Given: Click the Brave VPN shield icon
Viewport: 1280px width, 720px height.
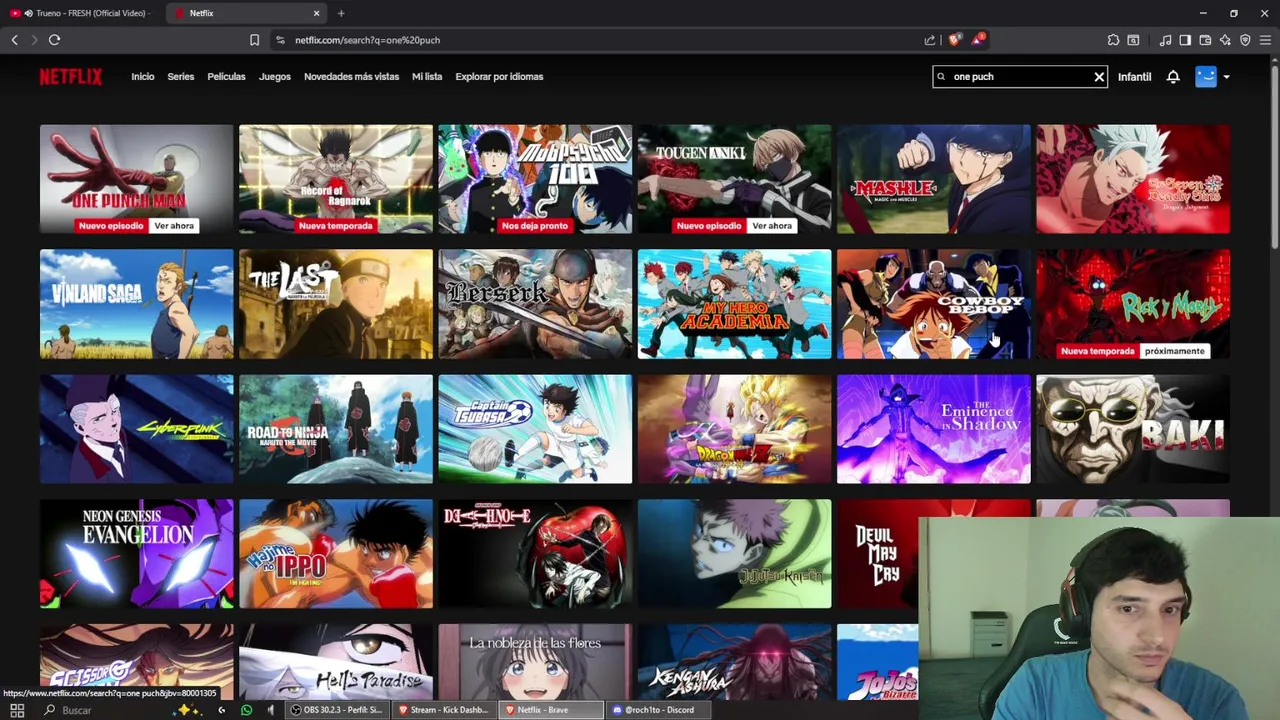Looking at the screenshot, I should pos(1245,40).
